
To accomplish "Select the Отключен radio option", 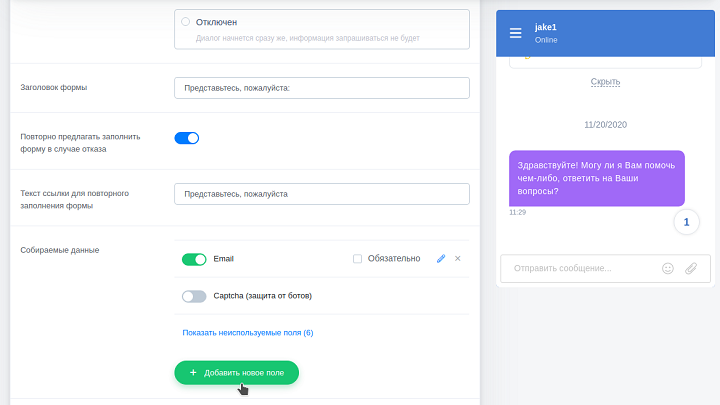I will click(186, 22).
